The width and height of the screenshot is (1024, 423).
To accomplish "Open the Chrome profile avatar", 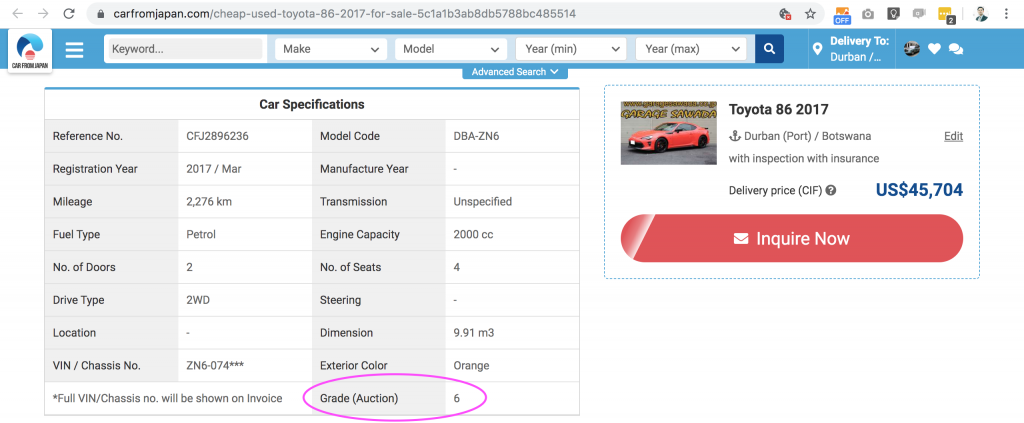I will (x=981, y=14).
